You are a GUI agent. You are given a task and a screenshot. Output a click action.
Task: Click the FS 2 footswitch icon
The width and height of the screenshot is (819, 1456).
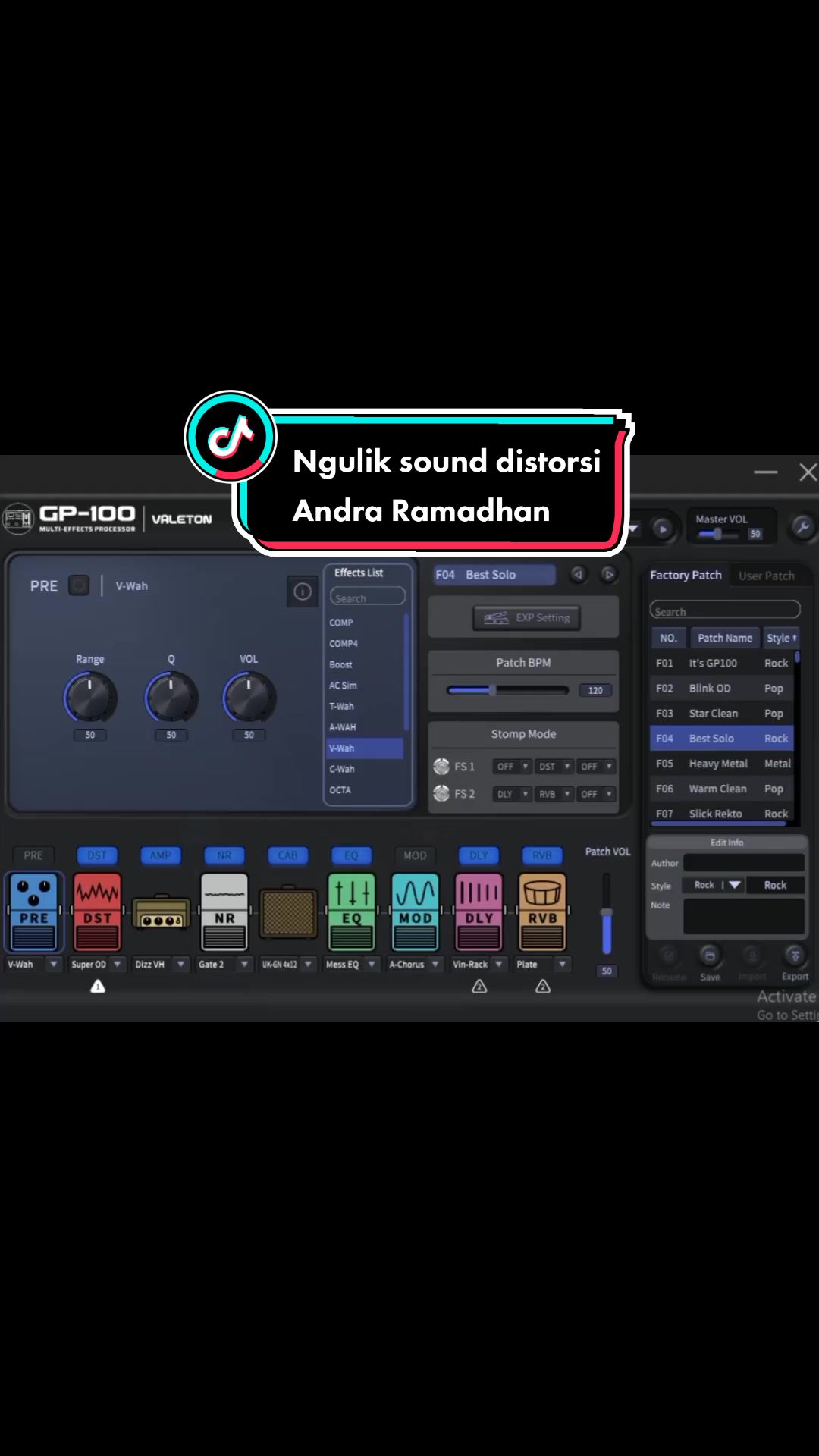coord(441,793)
